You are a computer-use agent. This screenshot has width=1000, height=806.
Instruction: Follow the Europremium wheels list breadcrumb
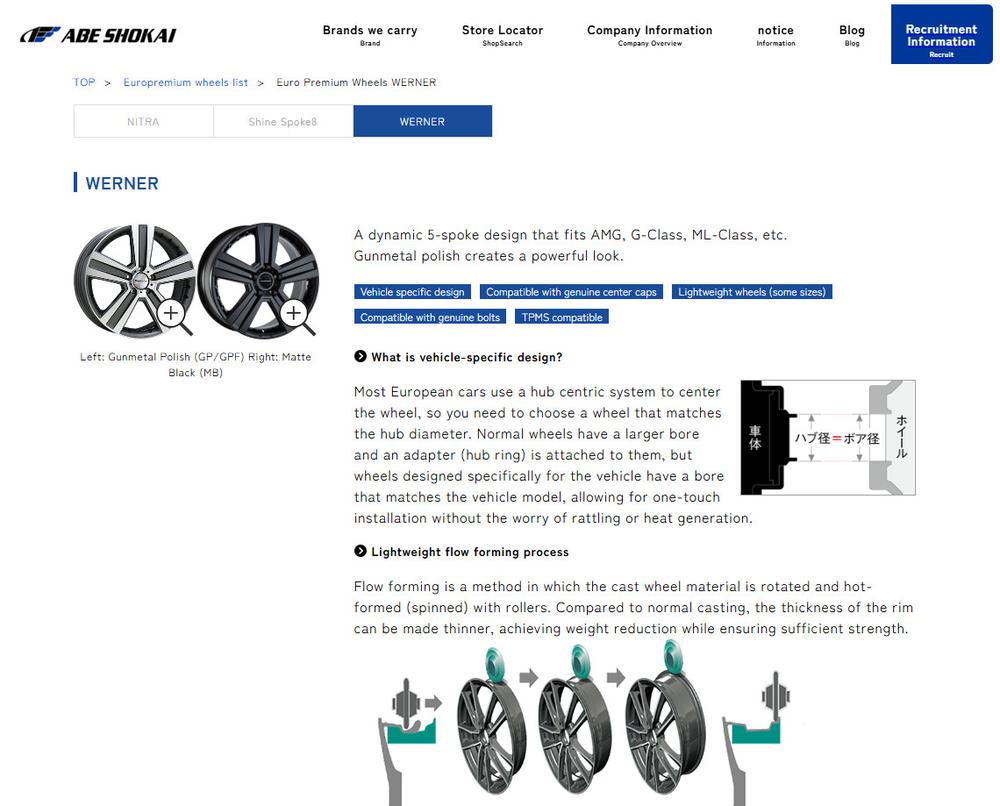coord(186,82)
